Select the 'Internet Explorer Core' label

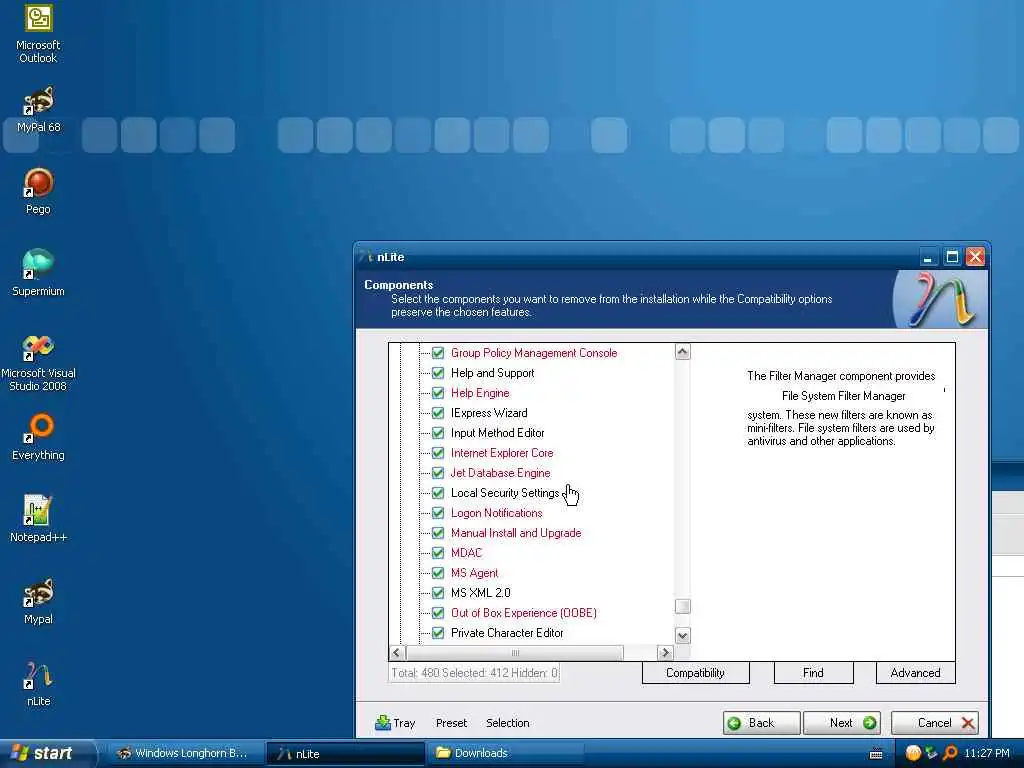click(502, 453)
